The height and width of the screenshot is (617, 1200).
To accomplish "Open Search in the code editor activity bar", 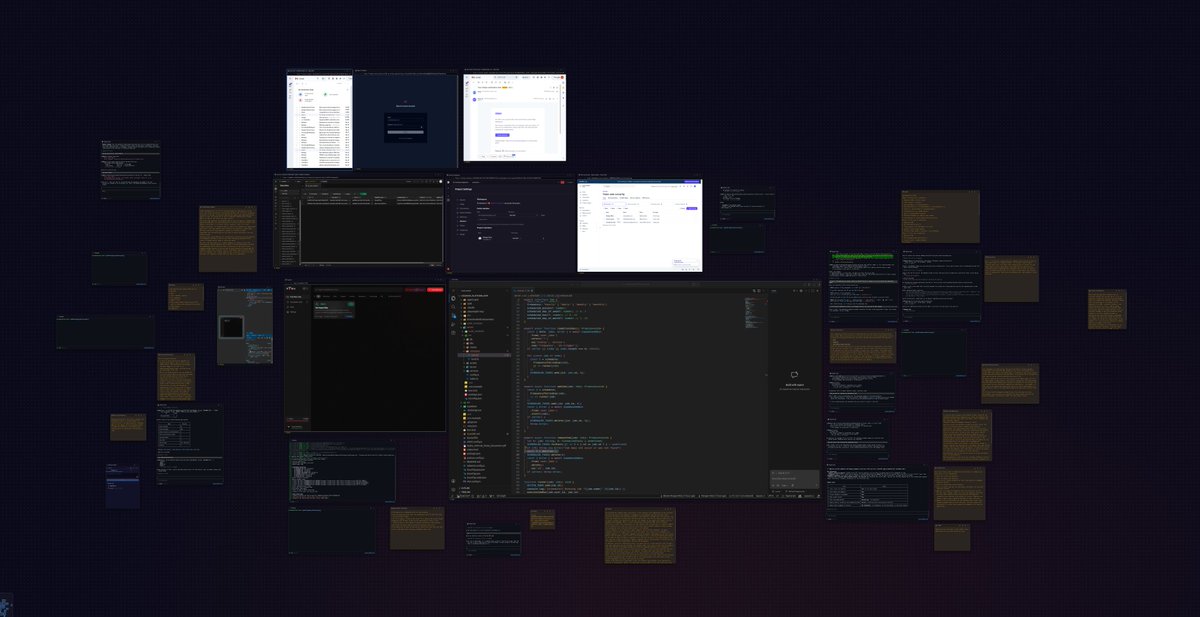I will click(x=453, y=307).
